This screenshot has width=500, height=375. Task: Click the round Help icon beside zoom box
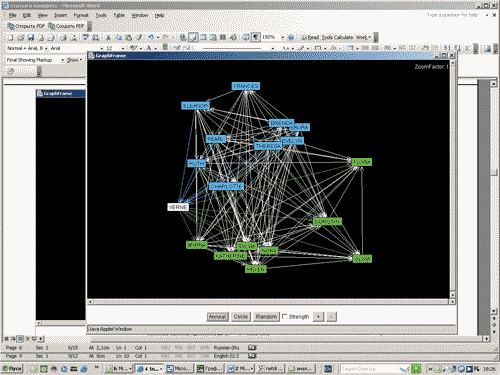[291, 37]
